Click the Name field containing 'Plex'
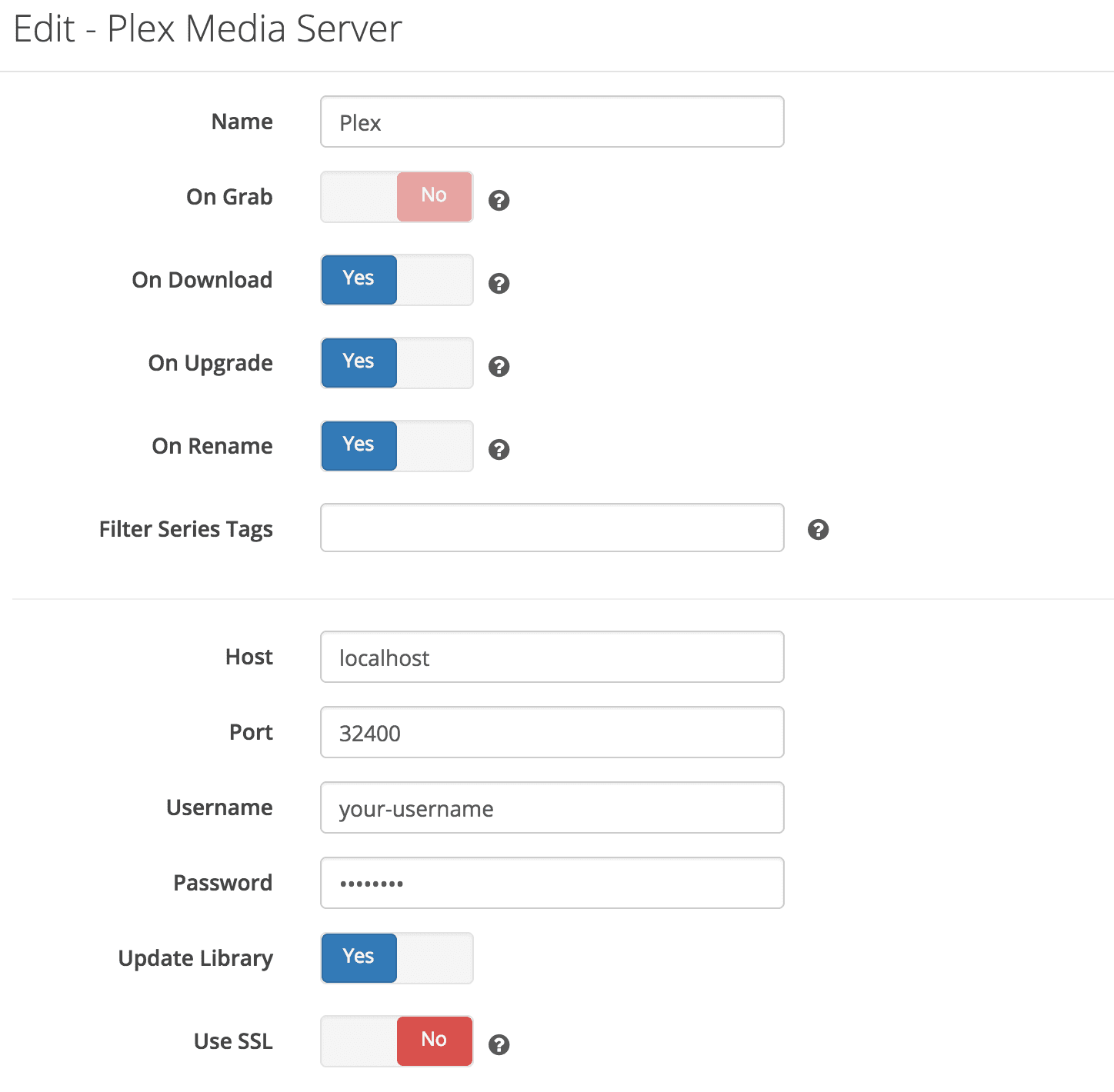The image size is (1114, 1092). (x=551, y=121)
